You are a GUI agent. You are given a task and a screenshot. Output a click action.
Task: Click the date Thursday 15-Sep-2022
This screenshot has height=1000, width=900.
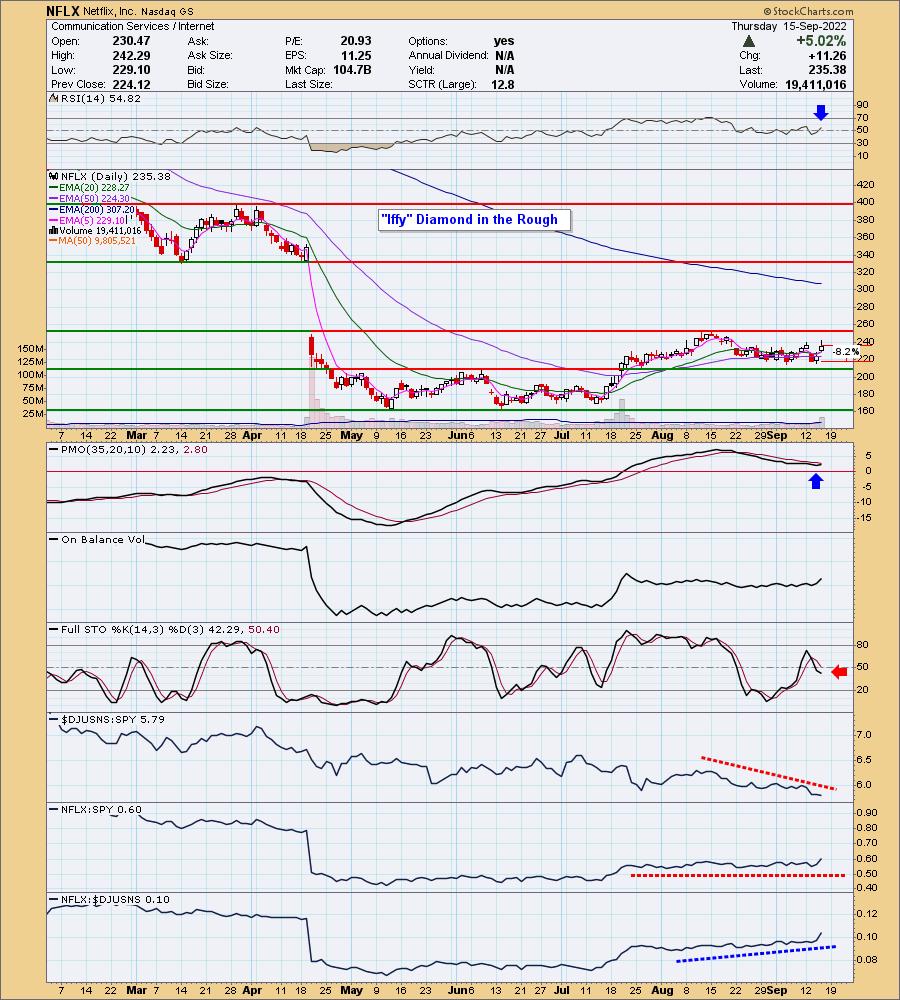pyautogui.click(x=788, y=26)
